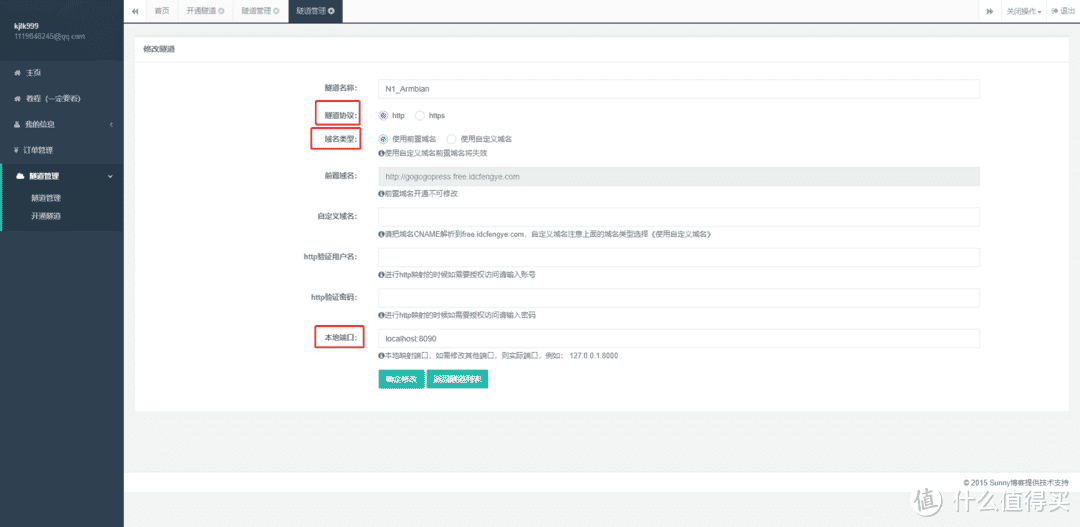Click the info icon under 域名类型 hint
1080x527 pixels.
click(x=382, y=154)
